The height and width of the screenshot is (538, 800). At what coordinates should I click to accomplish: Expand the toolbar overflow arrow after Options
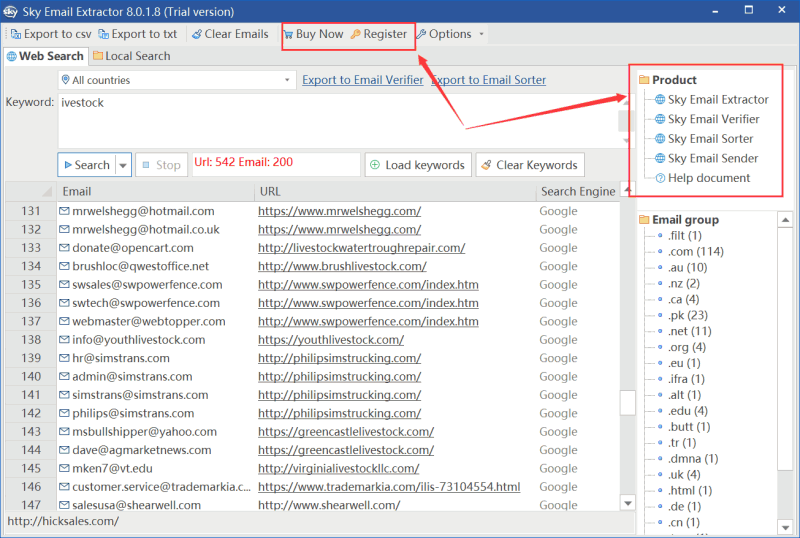[481, 34]
